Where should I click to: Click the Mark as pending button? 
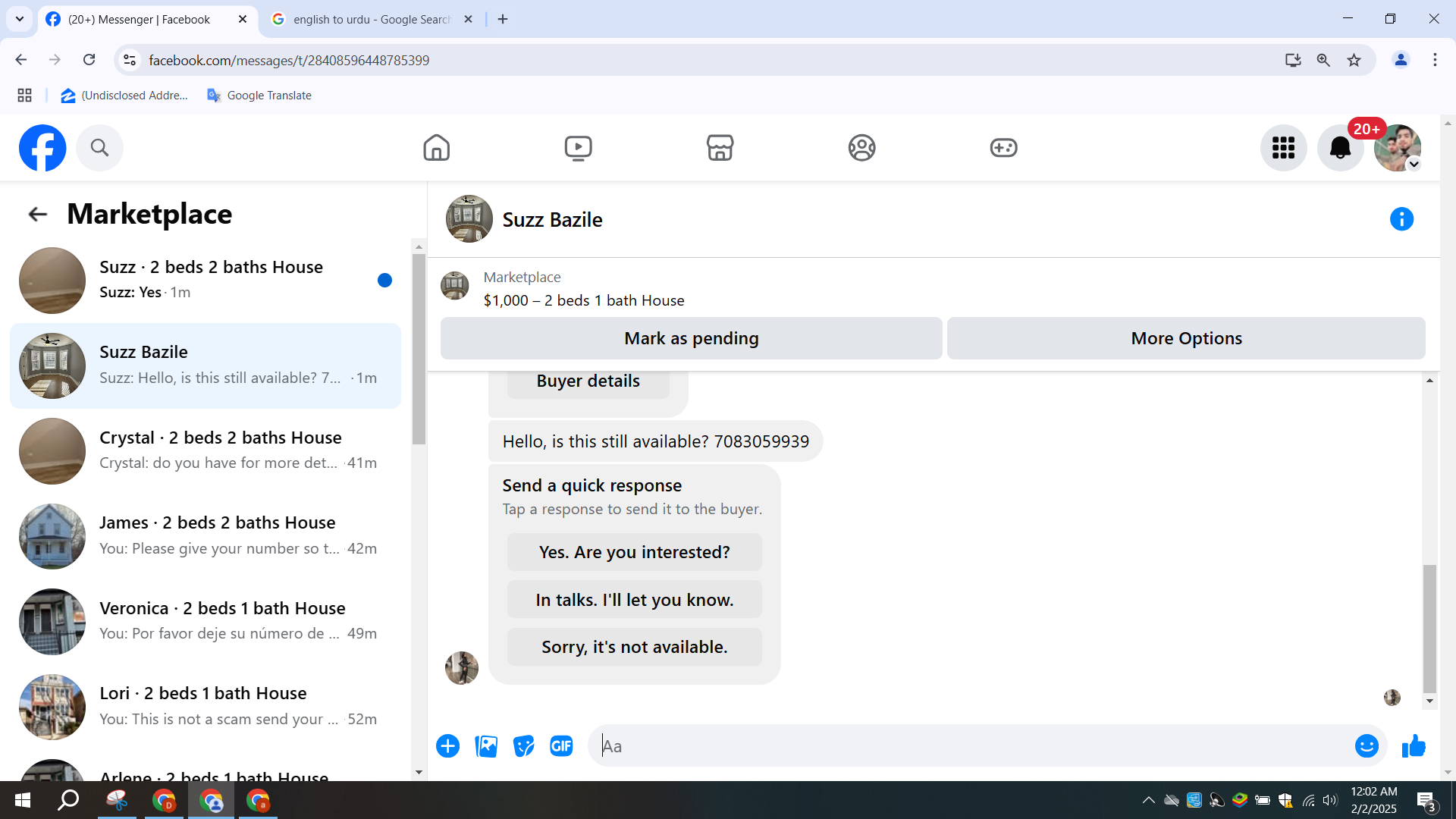691,338
